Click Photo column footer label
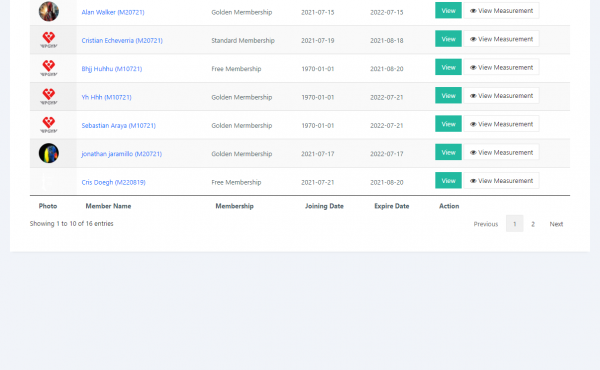Screen dimensions: 600x370 click(48, 206)
